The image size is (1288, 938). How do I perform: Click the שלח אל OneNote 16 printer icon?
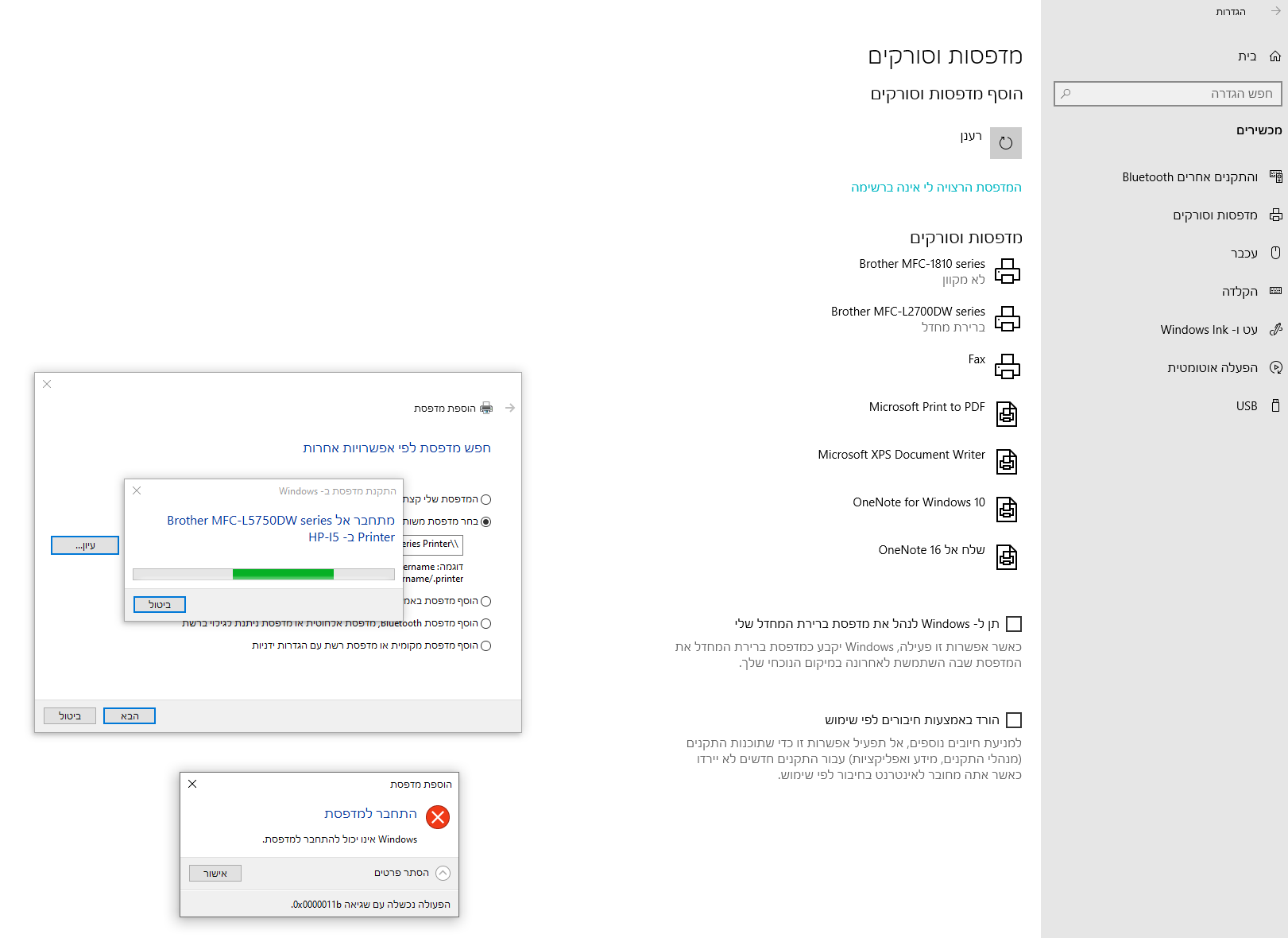click(1007, 557)
